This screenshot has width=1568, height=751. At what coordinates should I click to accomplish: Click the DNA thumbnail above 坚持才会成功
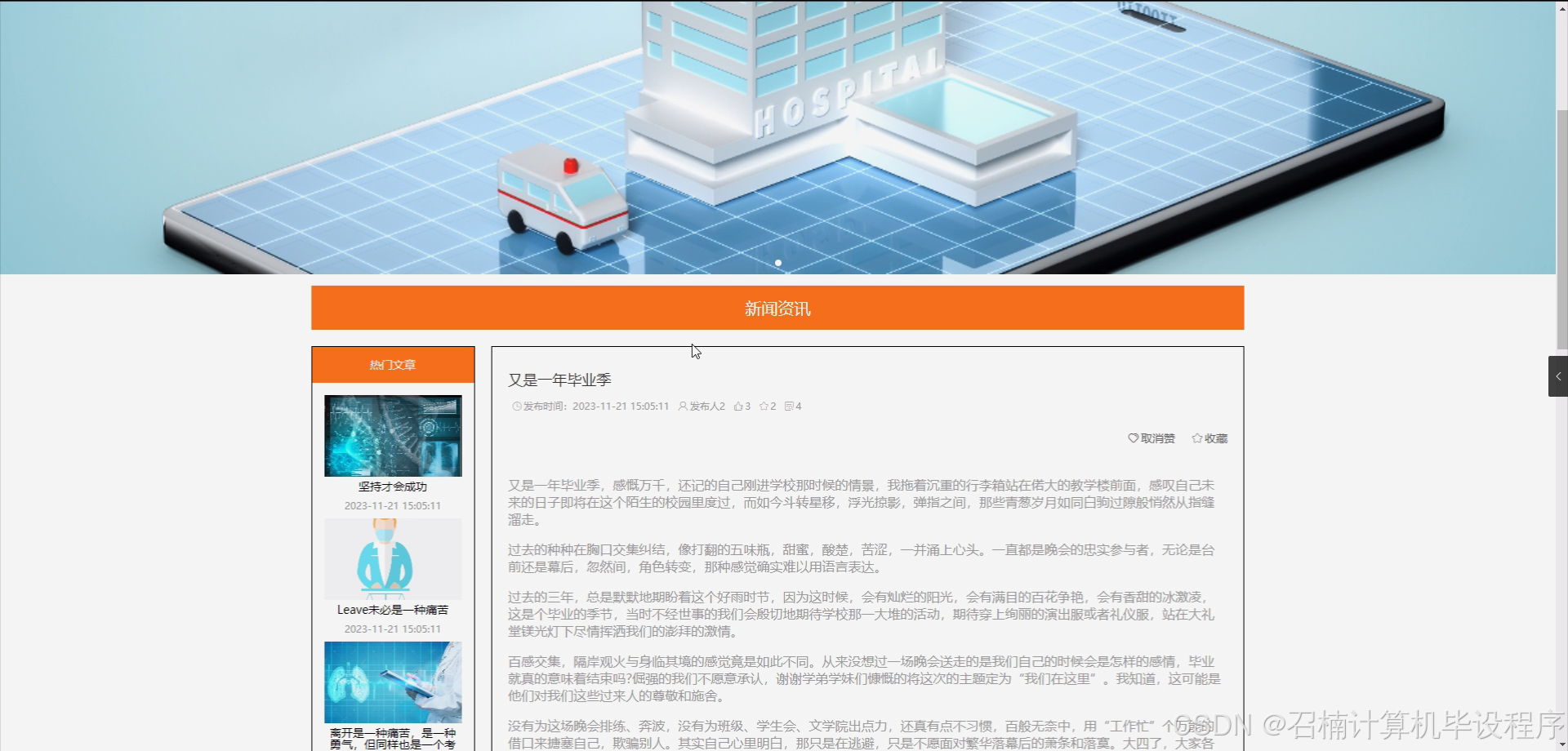(393, 435)
